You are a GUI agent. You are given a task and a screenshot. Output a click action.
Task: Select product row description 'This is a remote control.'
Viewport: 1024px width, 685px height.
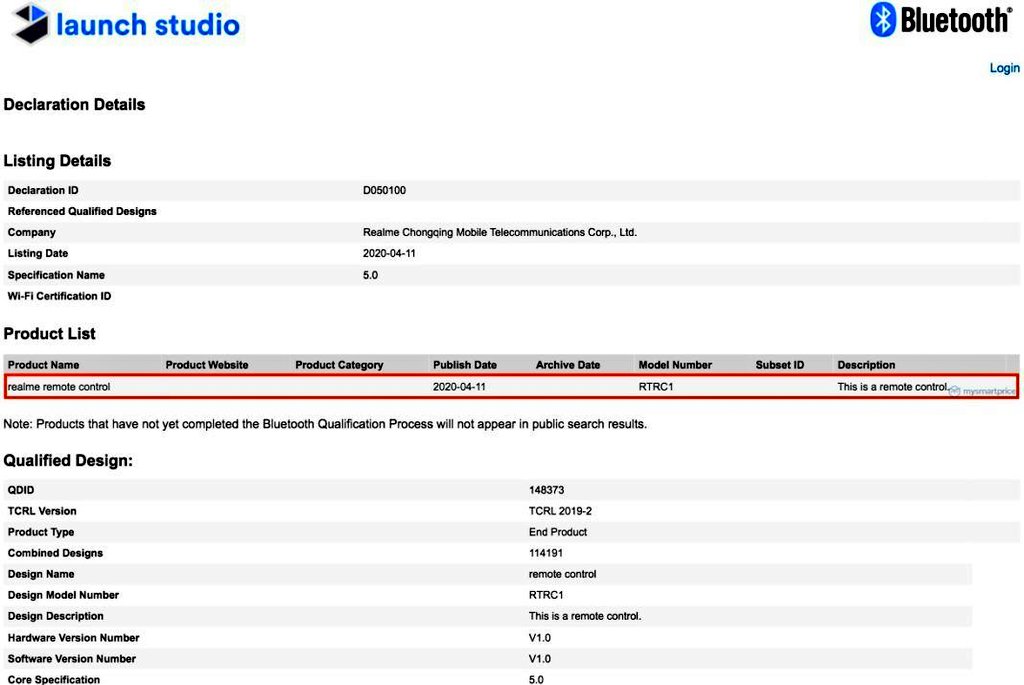[893, 387]
